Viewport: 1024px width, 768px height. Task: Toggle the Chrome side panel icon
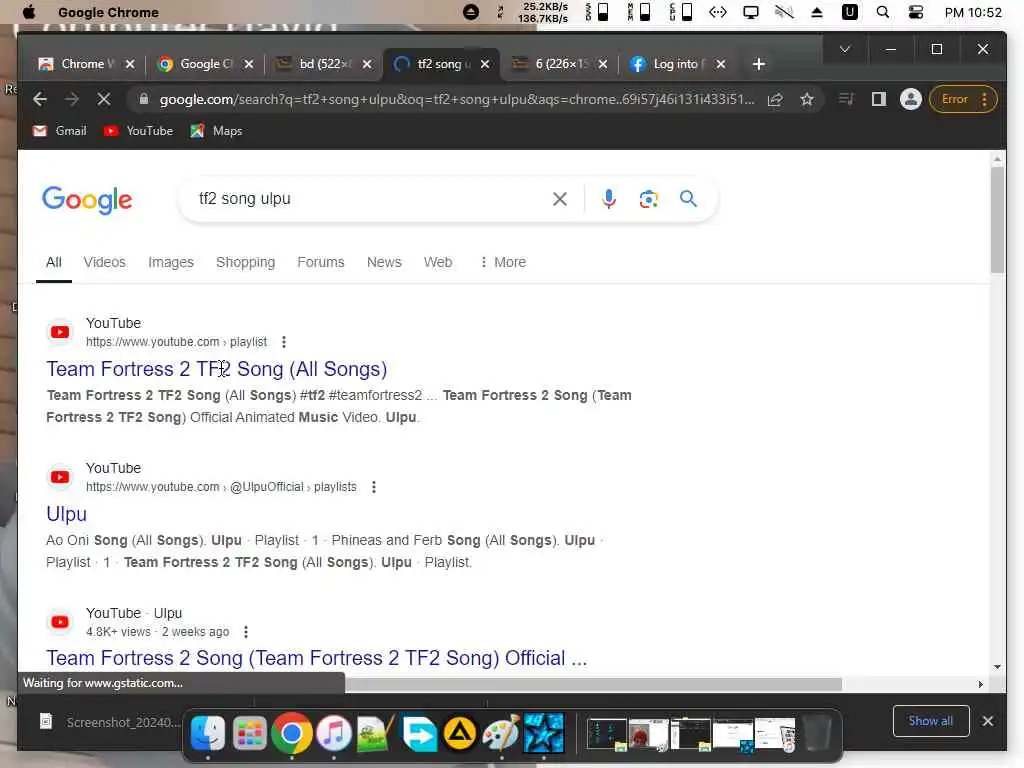pos(878,99)
